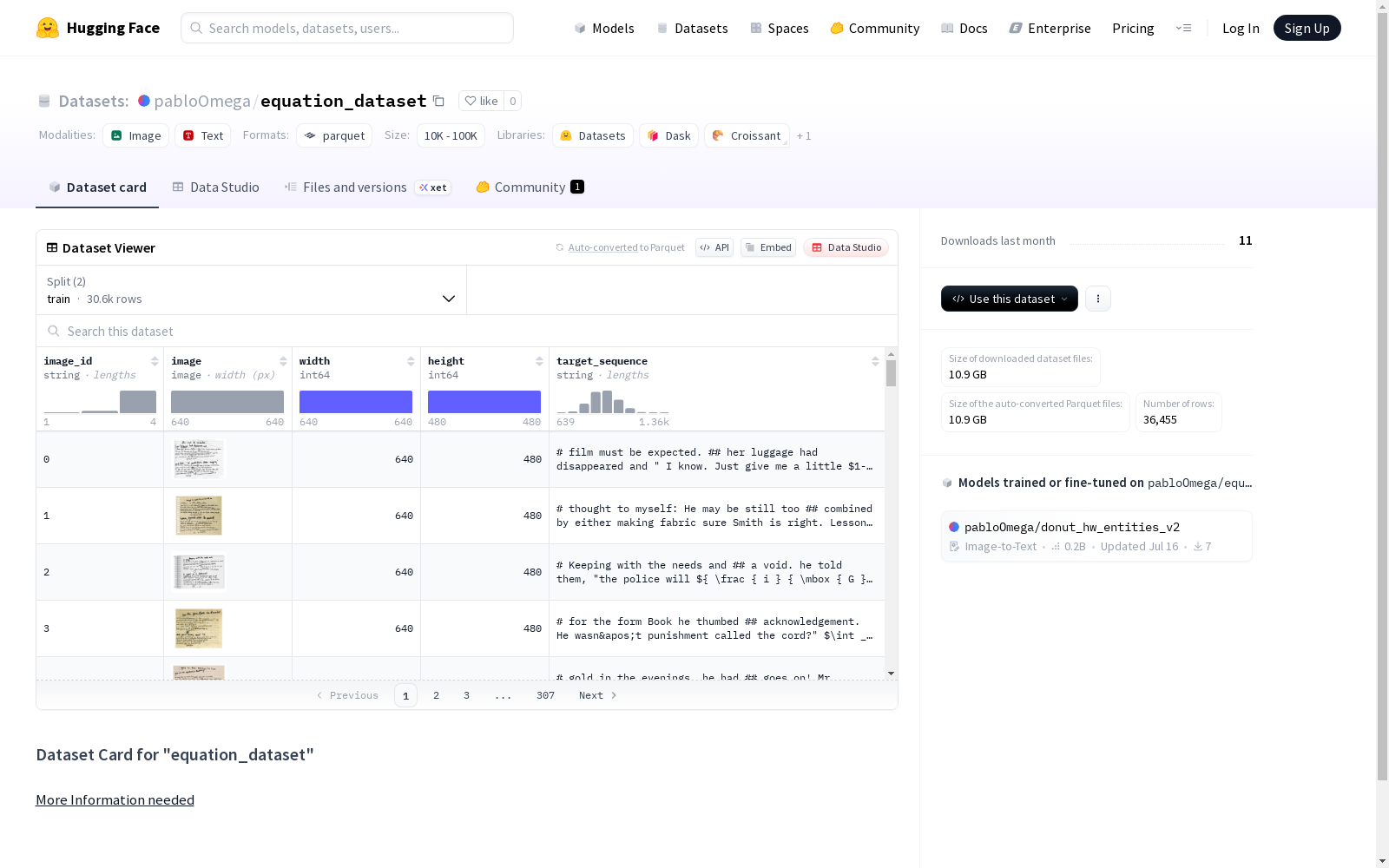Open the Datasets navigation item
This screenshot has width=1389, height=868.
click(692, 28)
